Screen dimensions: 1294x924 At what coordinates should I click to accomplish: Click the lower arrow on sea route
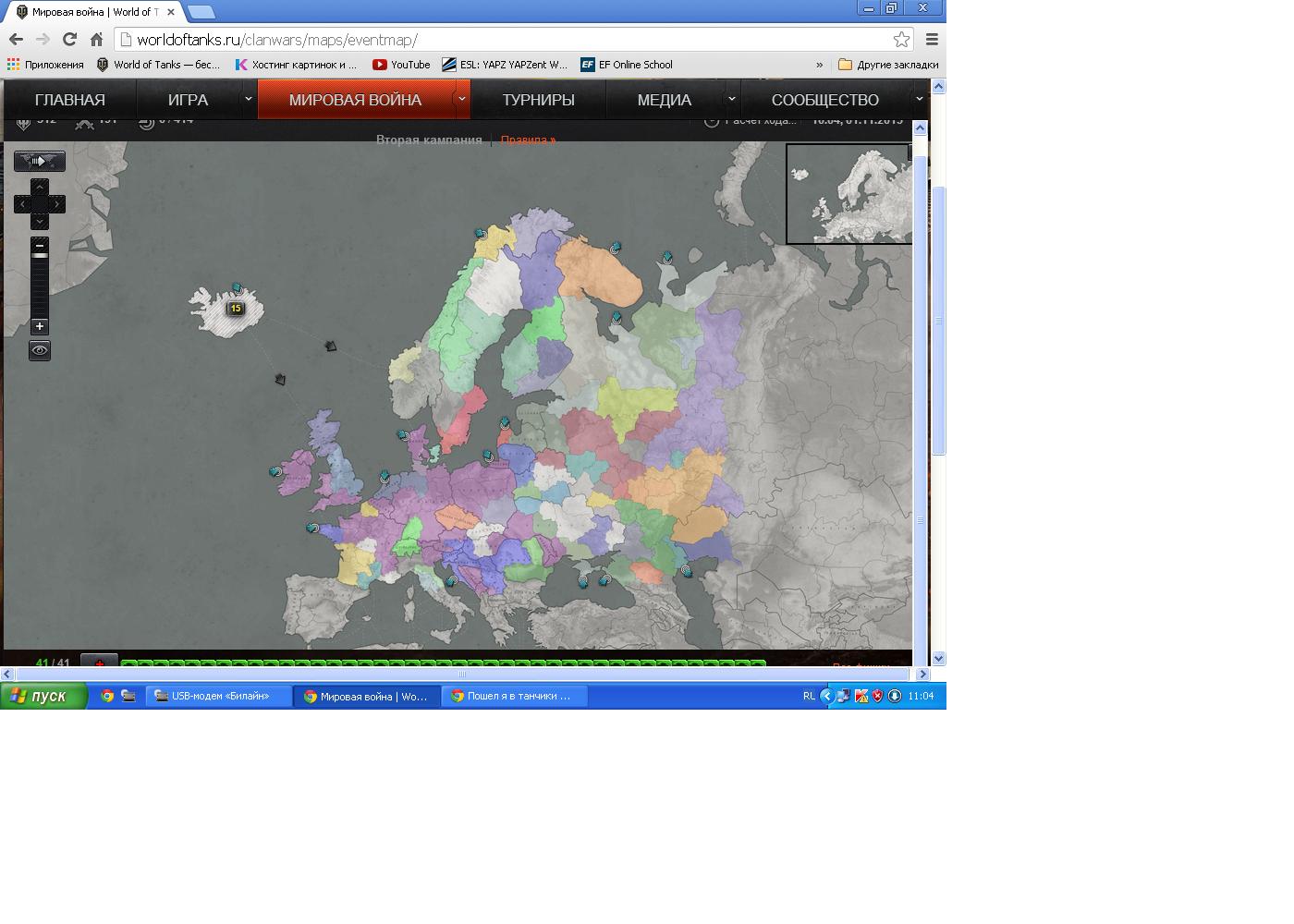(x=281, y=380)
